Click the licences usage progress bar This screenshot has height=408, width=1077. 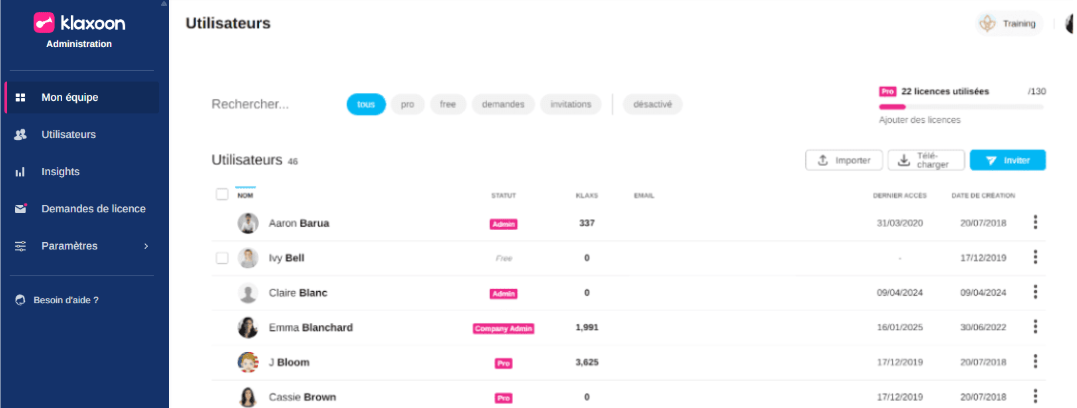click(961, 106)
